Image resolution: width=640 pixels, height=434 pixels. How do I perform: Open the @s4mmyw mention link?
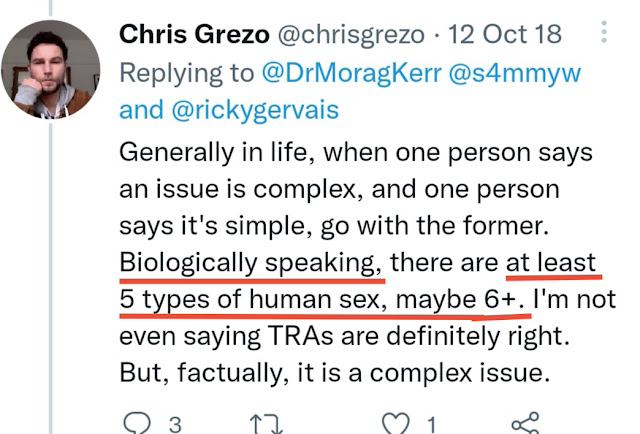(515, 73)
